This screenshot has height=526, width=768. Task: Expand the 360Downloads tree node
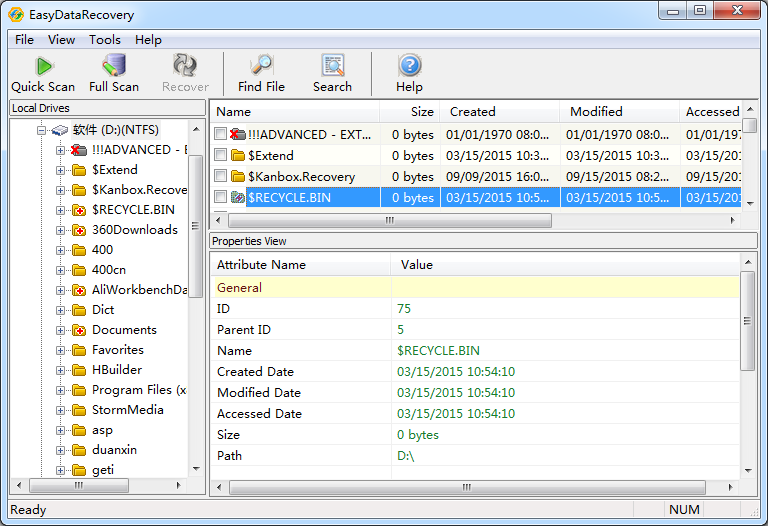pos(60,231)
